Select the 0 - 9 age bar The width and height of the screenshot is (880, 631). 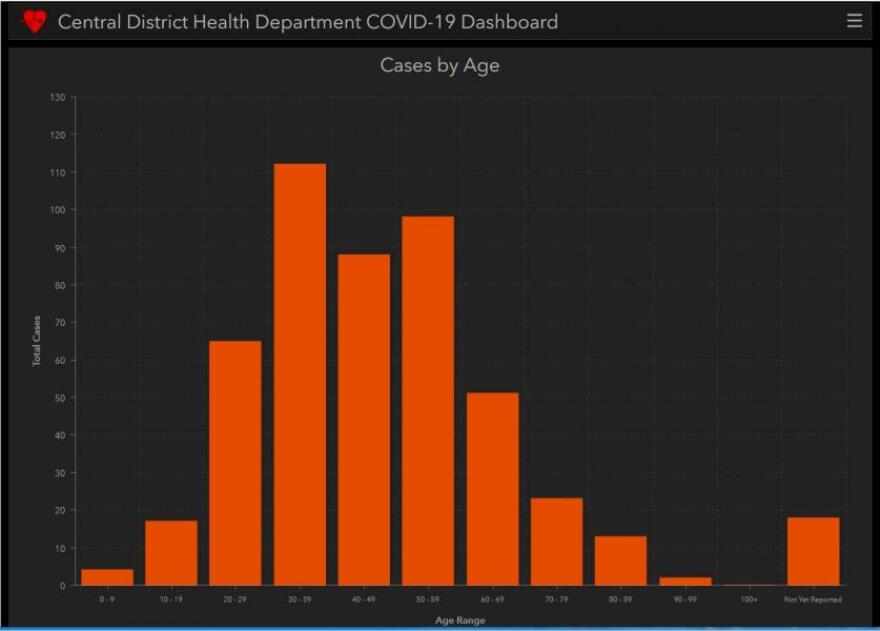pos(107,577)
